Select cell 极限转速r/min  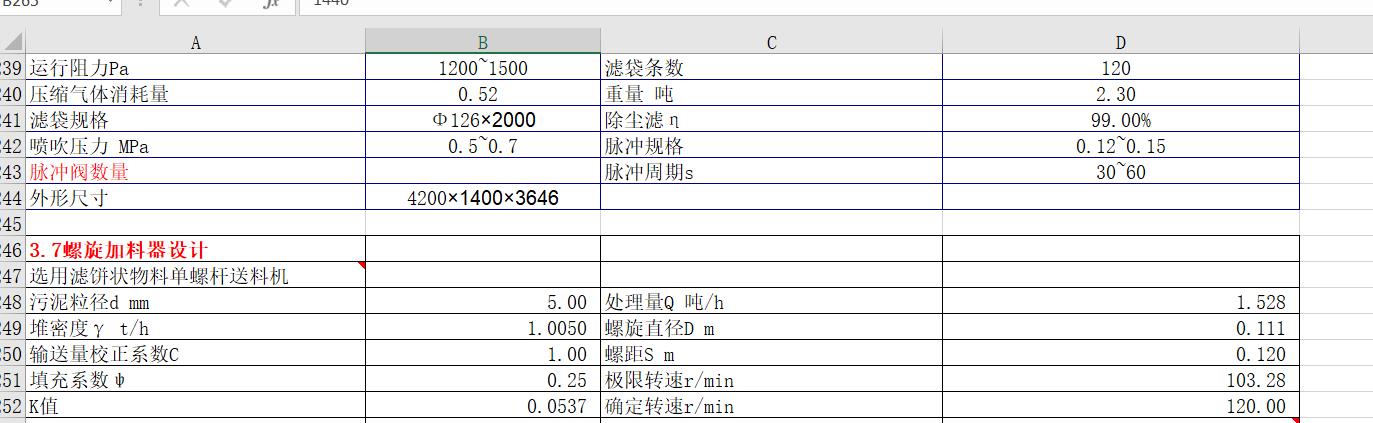[x=771, y=380]
